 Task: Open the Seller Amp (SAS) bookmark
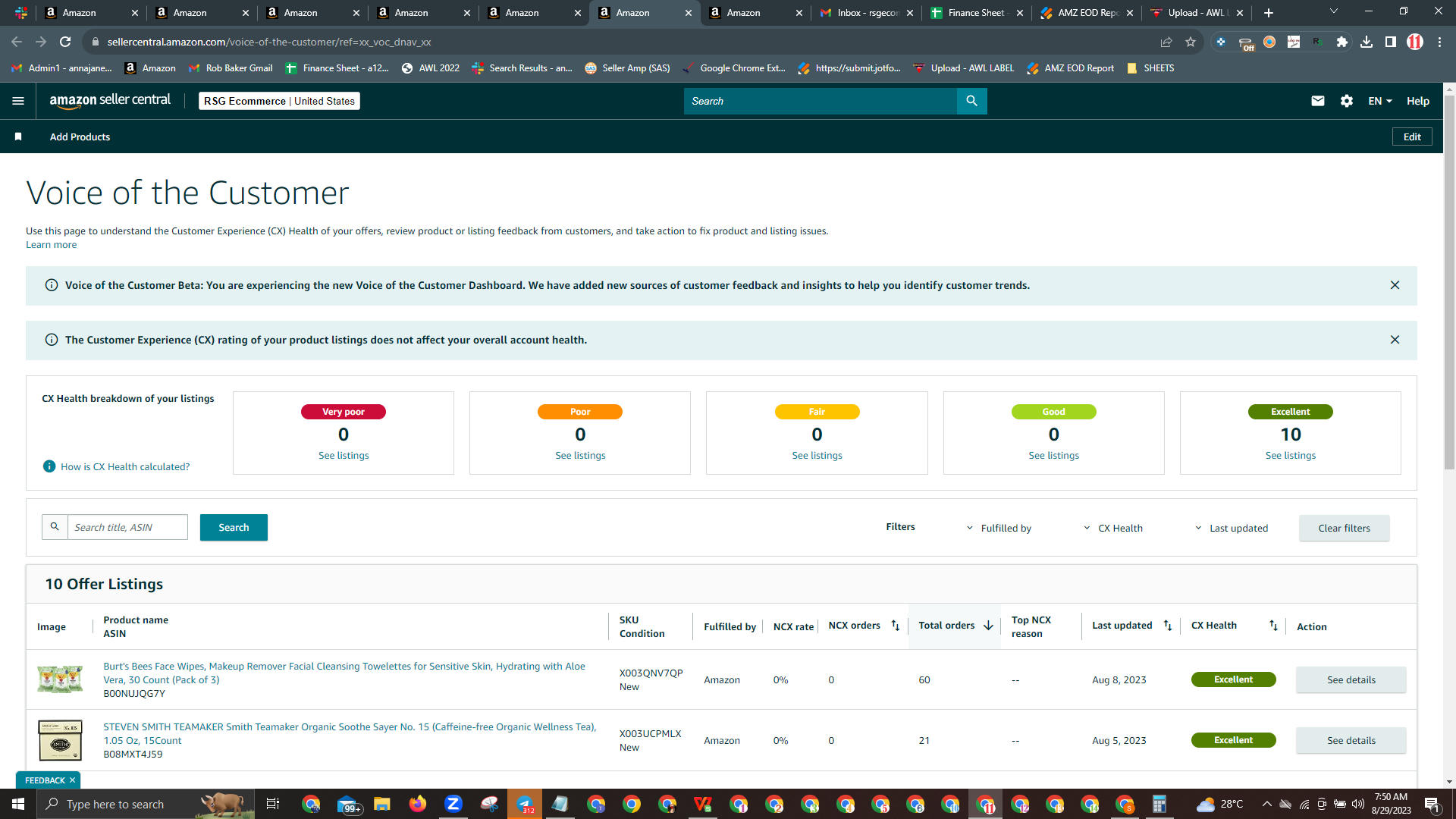coord(627,68)
